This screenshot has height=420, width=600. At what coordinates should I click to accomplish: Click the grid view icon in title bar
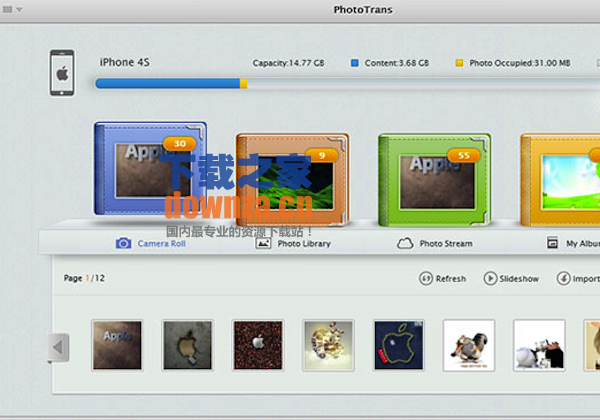[x=7, y=9]
